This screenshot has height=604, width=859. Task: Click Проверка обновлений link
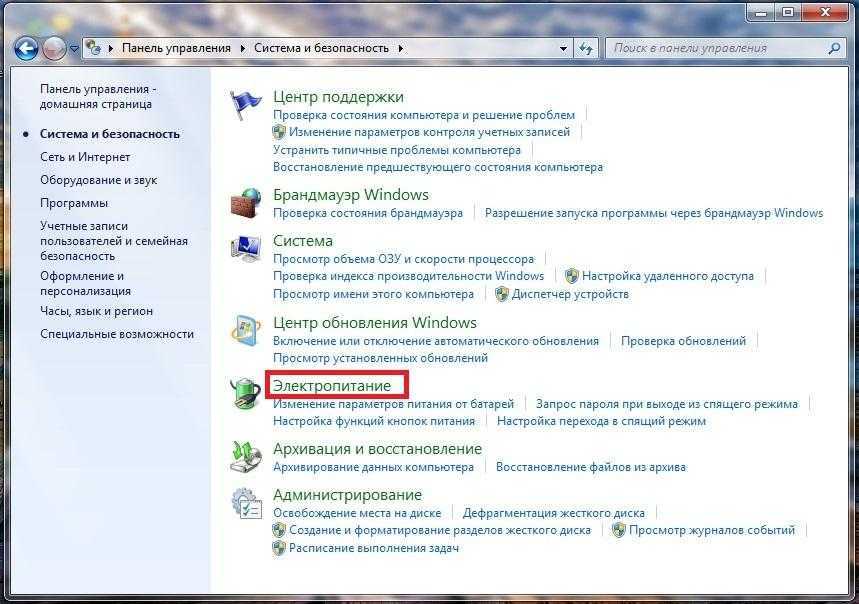683,341
